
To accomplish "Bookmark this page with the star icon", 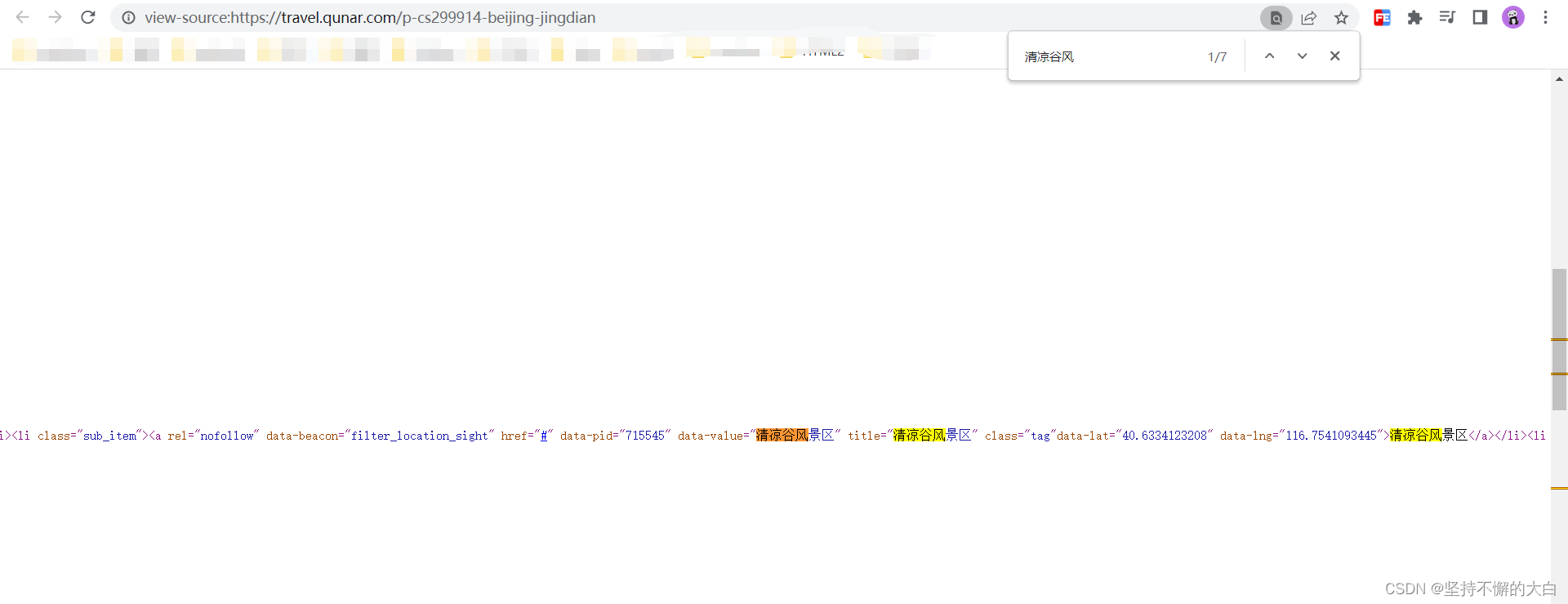I will point(1341,18).
